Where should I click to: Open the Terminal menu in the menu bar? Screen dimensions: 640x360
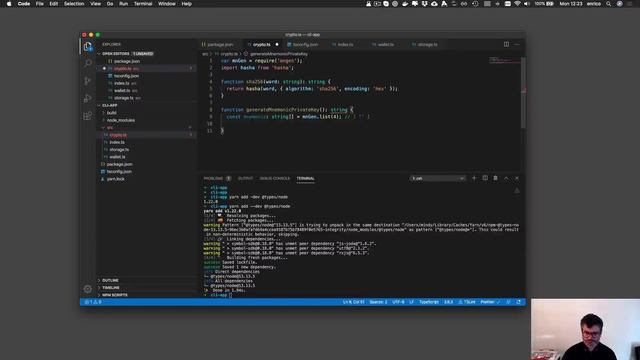143,4
